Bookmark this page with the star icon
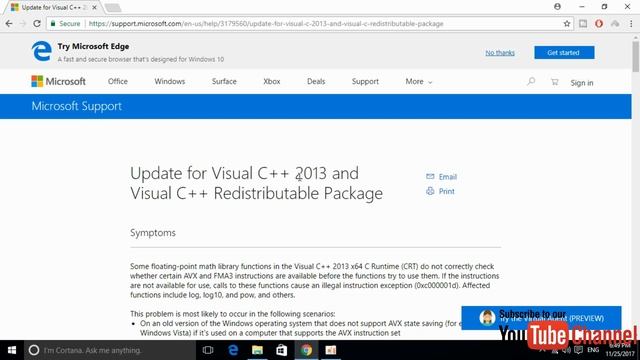640x360 pixels. [567, 24]
